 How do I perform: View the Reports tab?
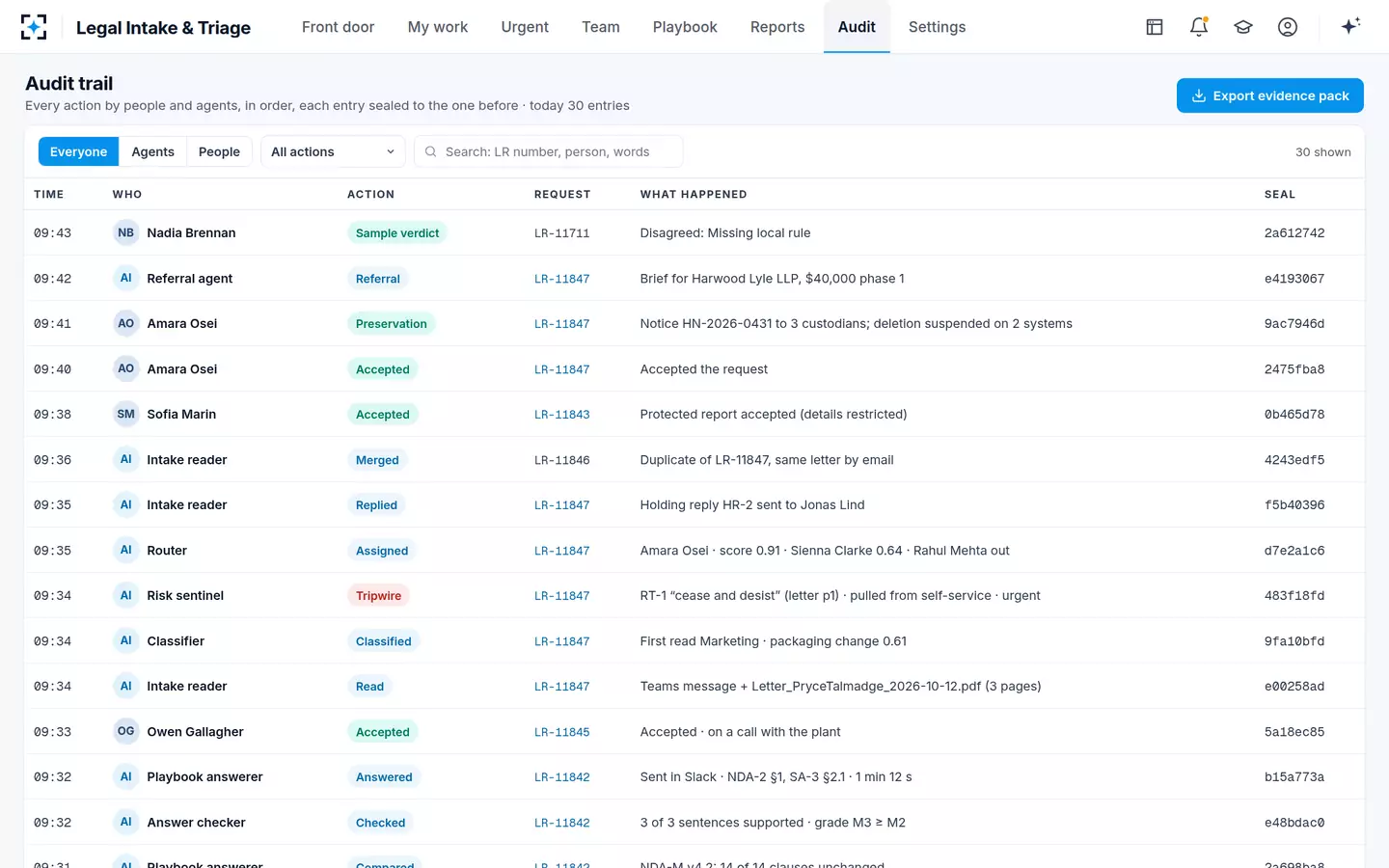[777, 27]
